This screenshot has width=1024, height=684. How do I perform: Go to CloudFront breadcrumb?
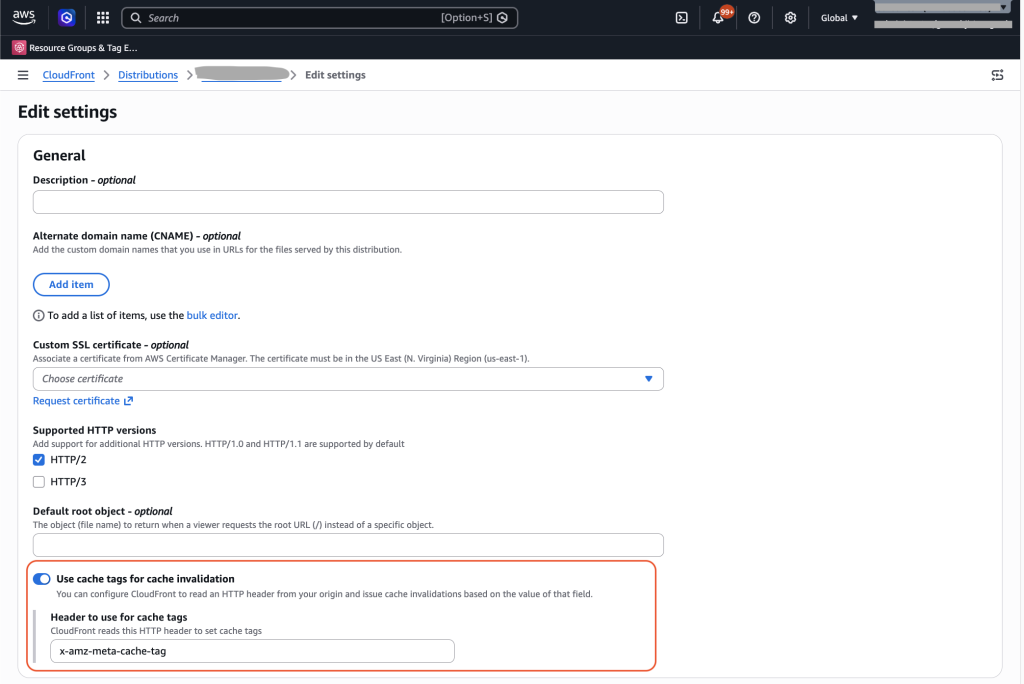click(x=69, y=75)
